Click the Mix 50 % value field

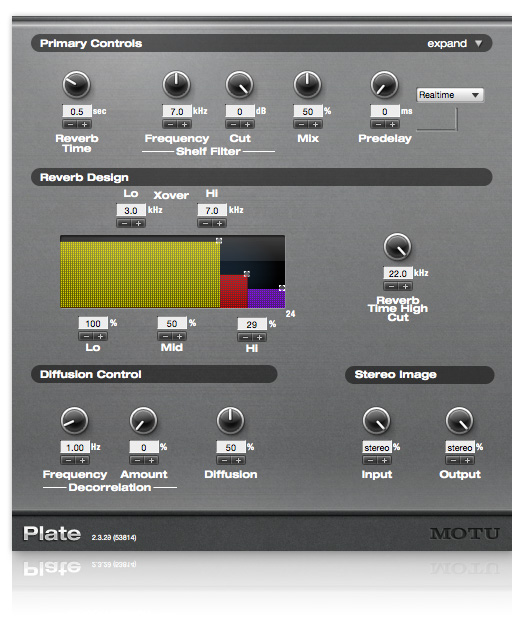pyautogui.click(x=308, y=111)
